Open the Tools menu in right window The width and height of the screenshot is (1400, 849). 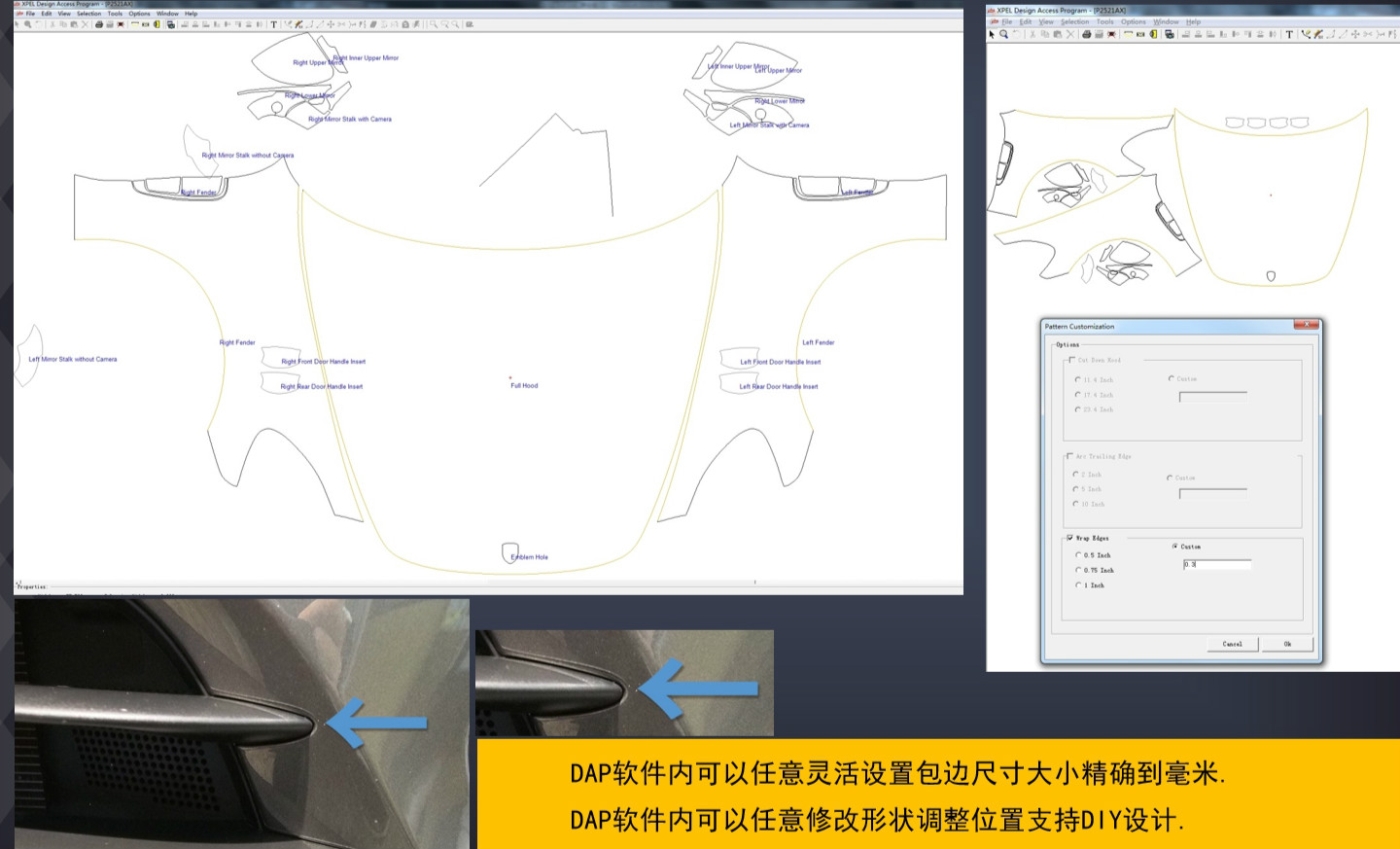tap(1104, 21)
